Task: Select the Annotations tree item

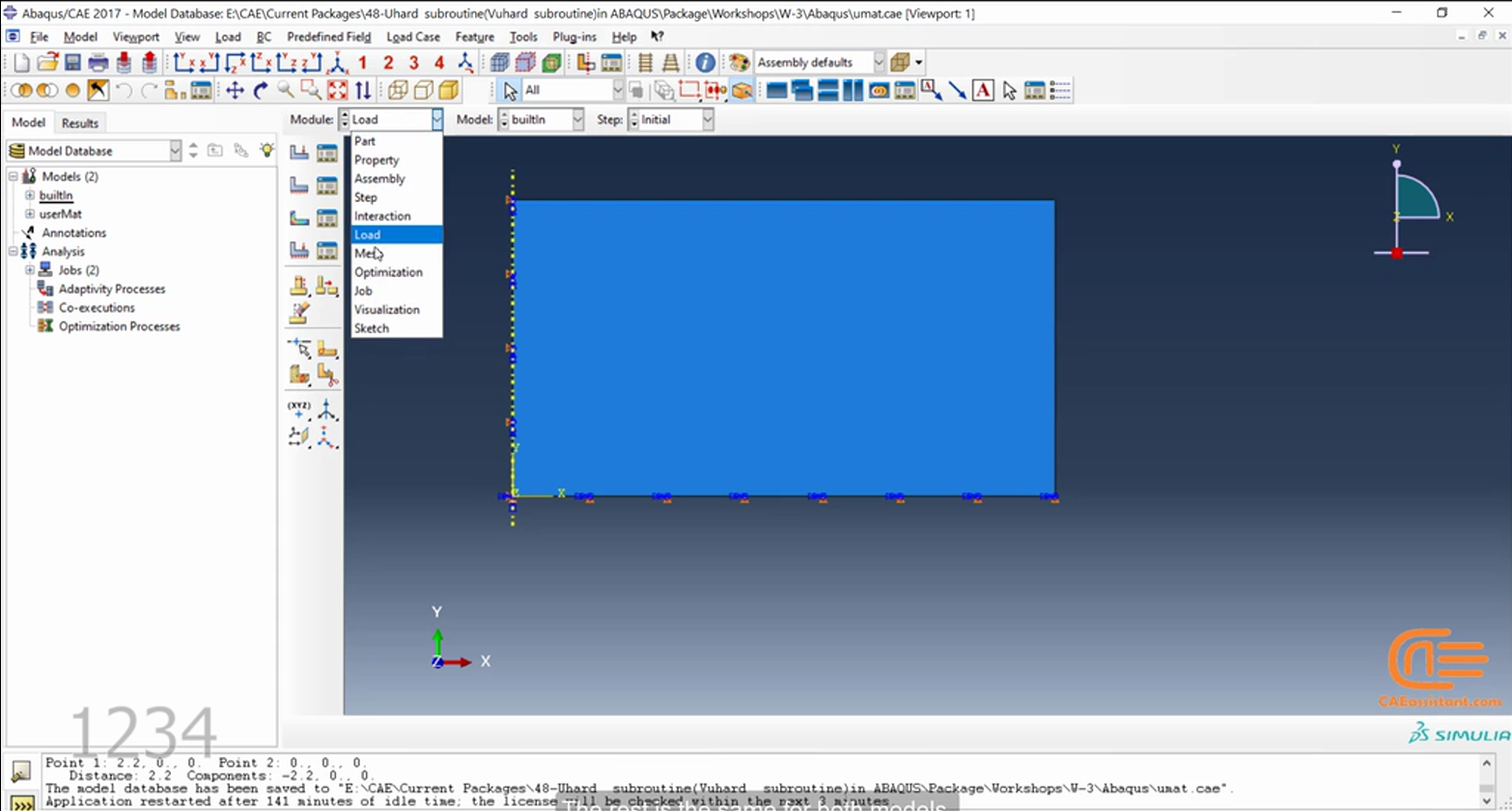Action: pos(73,233)
